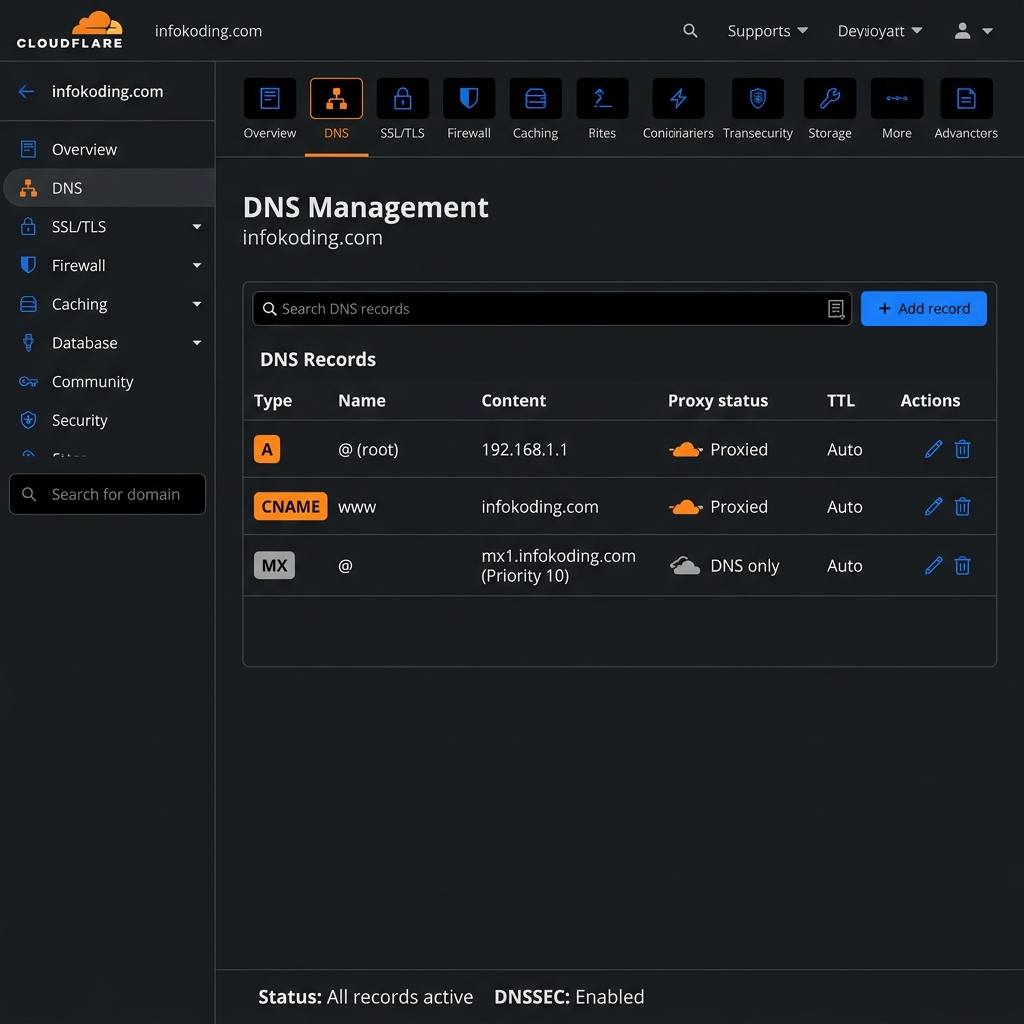The height and width of the screenshot is (1024, 1024).
Task: Expand the Caching sidebar section arrow
Action: click(x=197, y=304)
